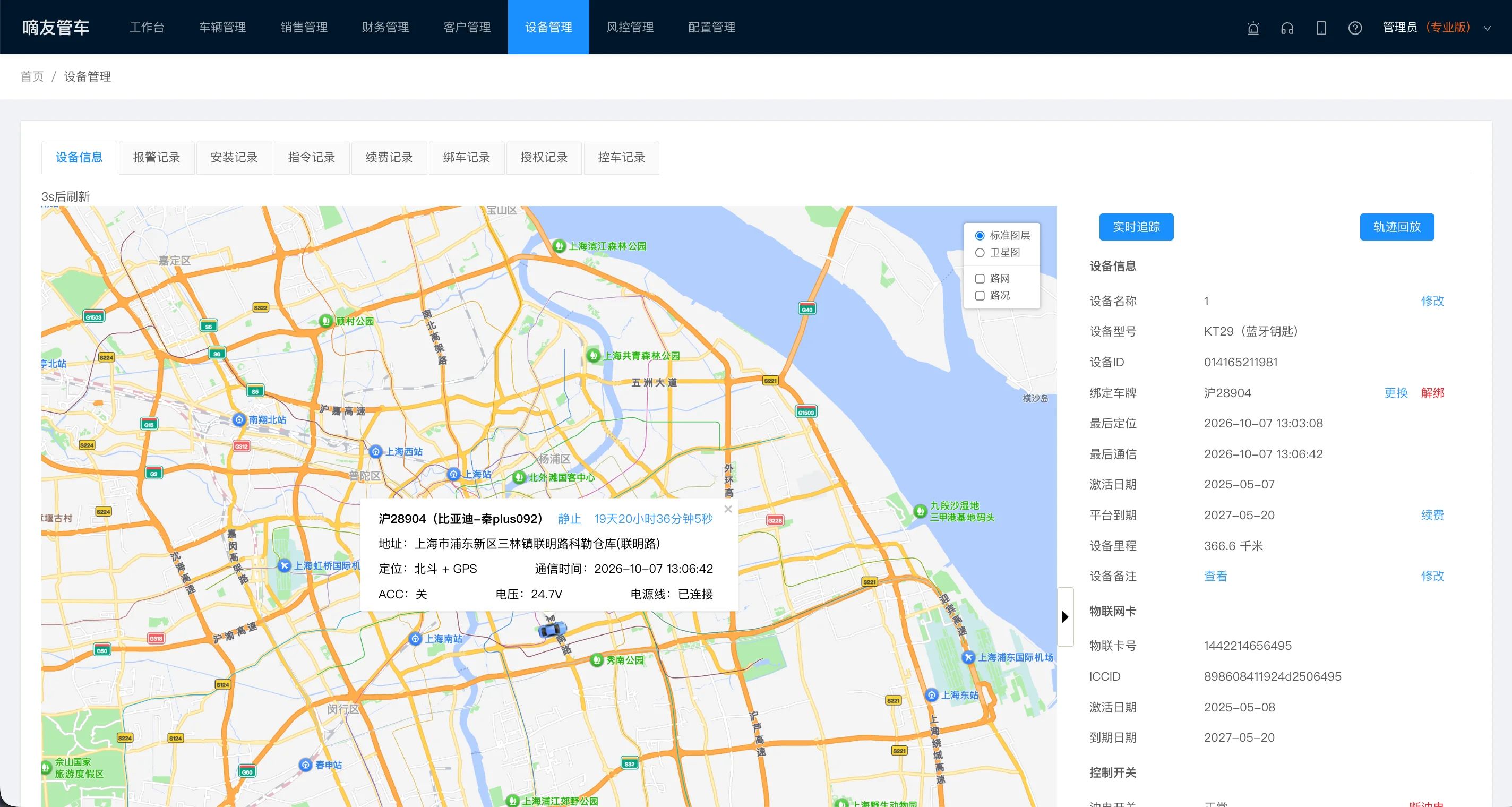The image size is (1512, 807).
Task: Click the 上海虹桥国际机场 airport icon
Action: point(285,566)
